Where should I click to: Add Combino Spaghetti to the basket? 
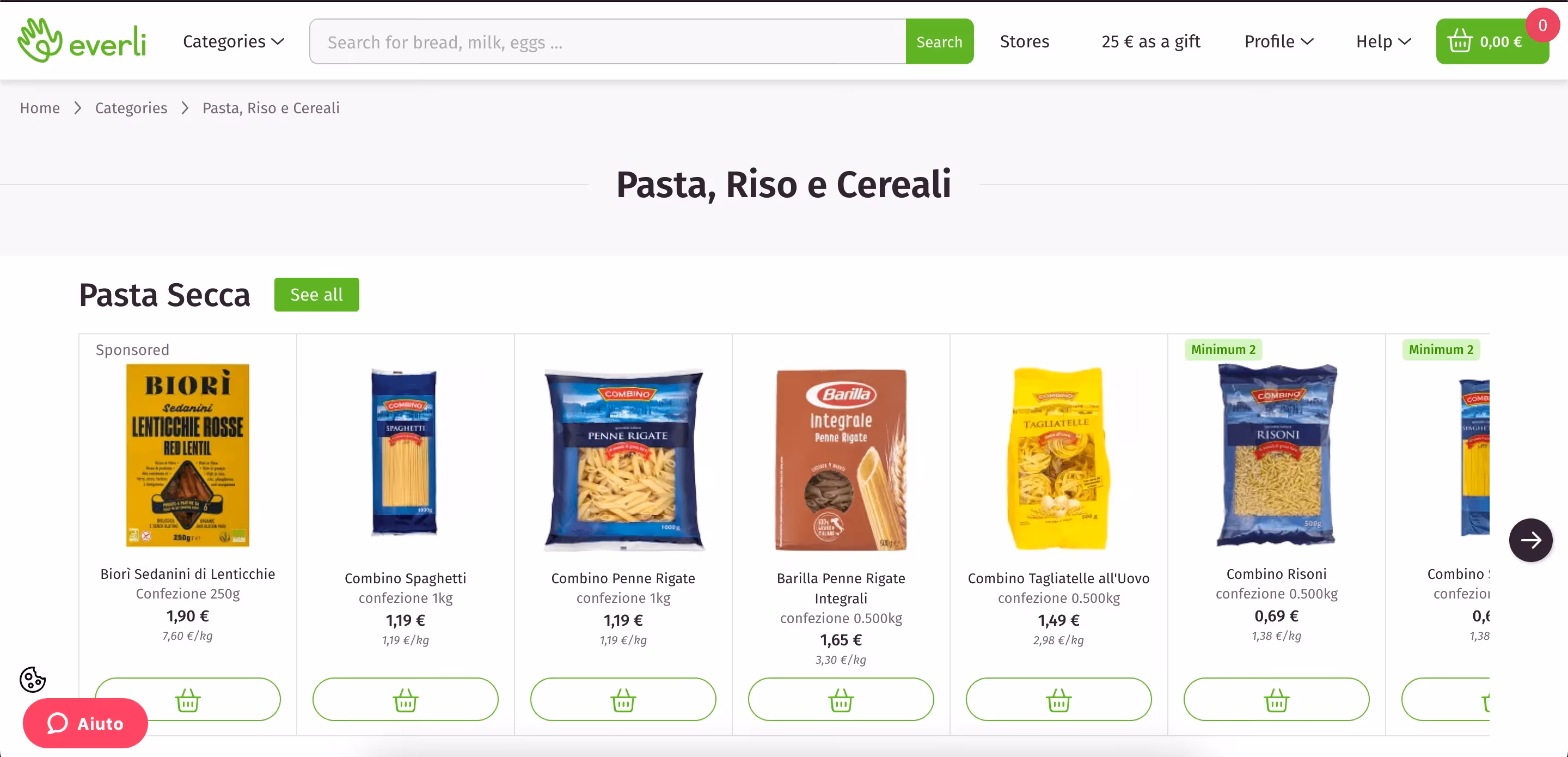(x=405, y=699)
